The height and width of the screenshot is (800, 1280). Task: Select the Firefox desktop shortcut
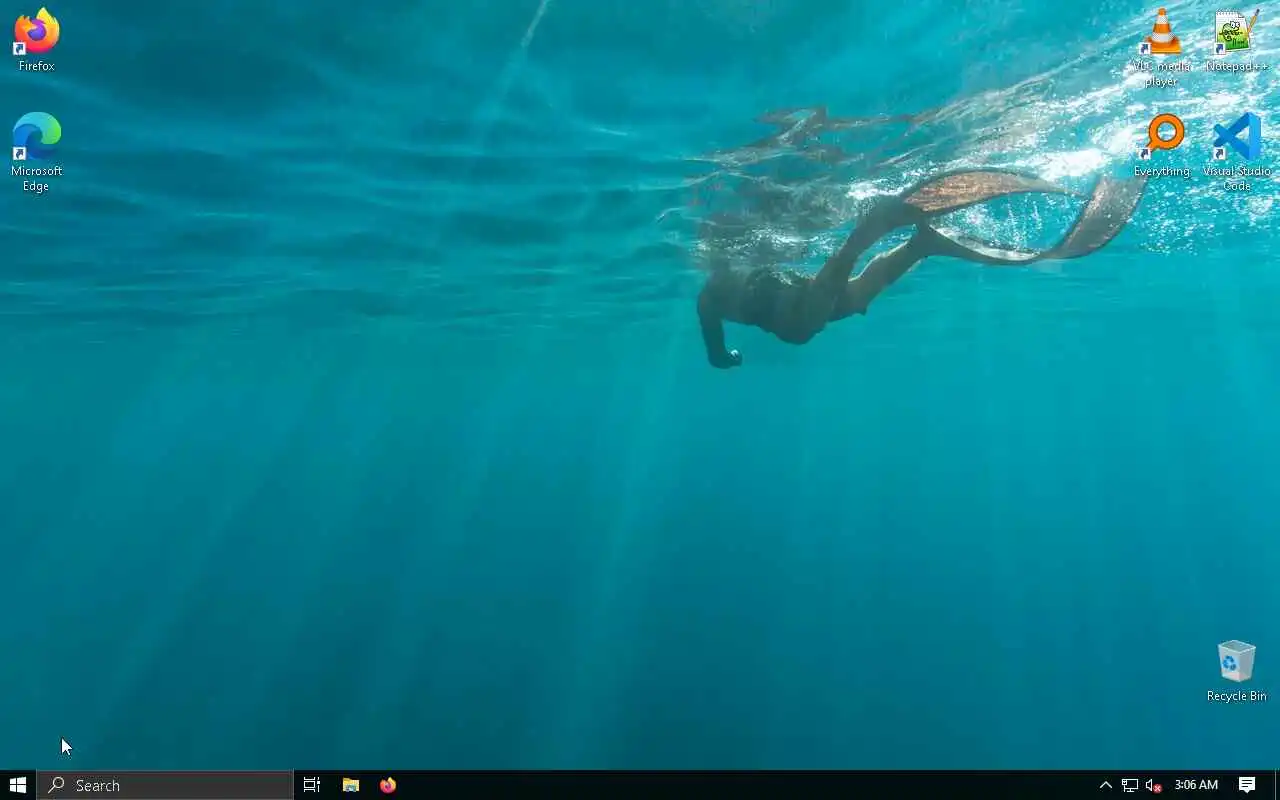(x=36, y=40)
